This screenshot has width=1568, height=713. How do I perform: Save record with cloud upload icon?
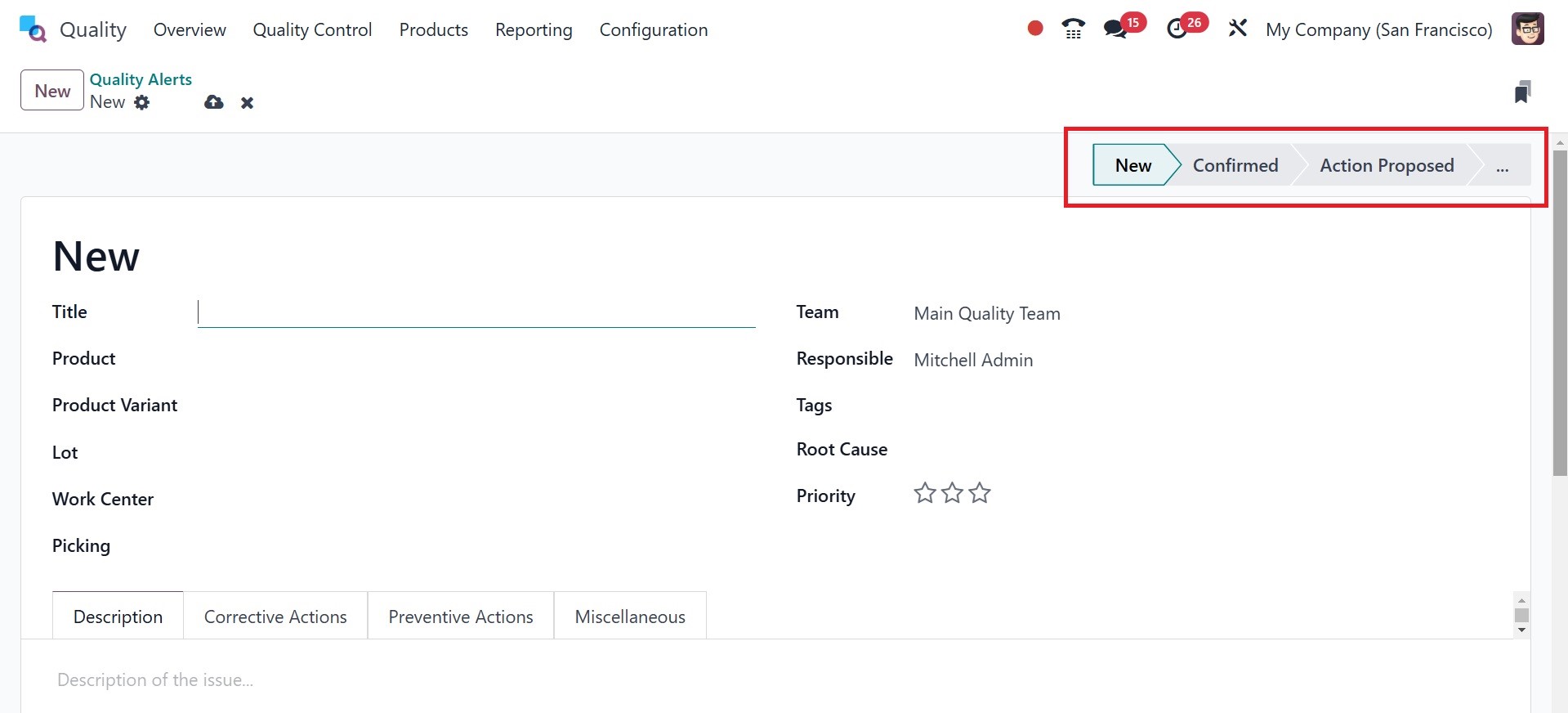click(214, 102)
